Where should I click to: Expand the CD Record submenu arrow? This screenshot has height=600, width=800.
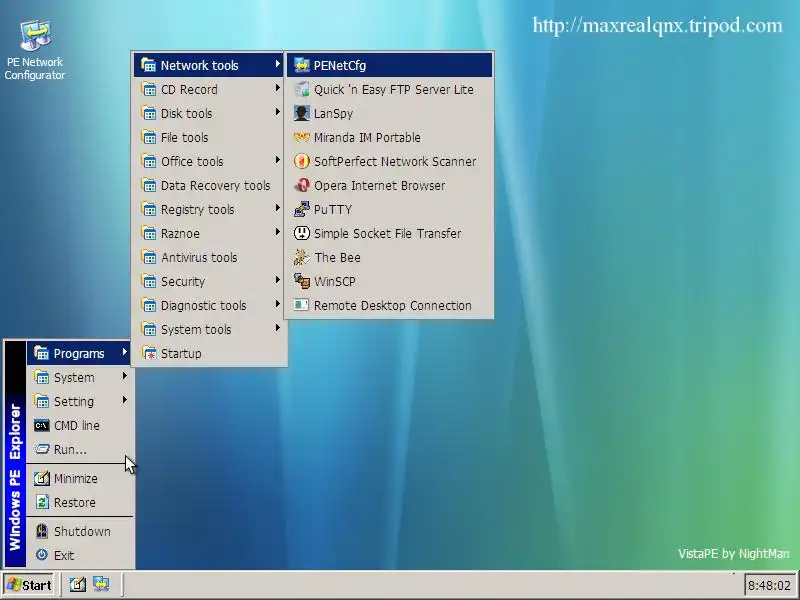[278, 88]
